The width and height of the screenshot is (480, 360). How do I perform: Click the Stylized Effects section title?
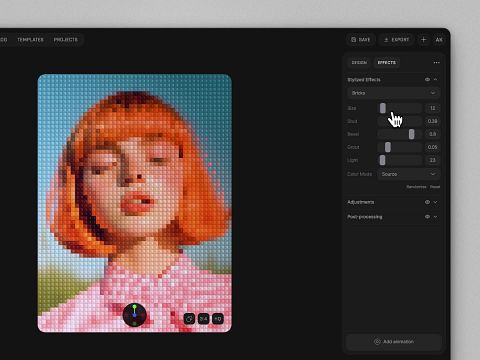pos(364,80)
